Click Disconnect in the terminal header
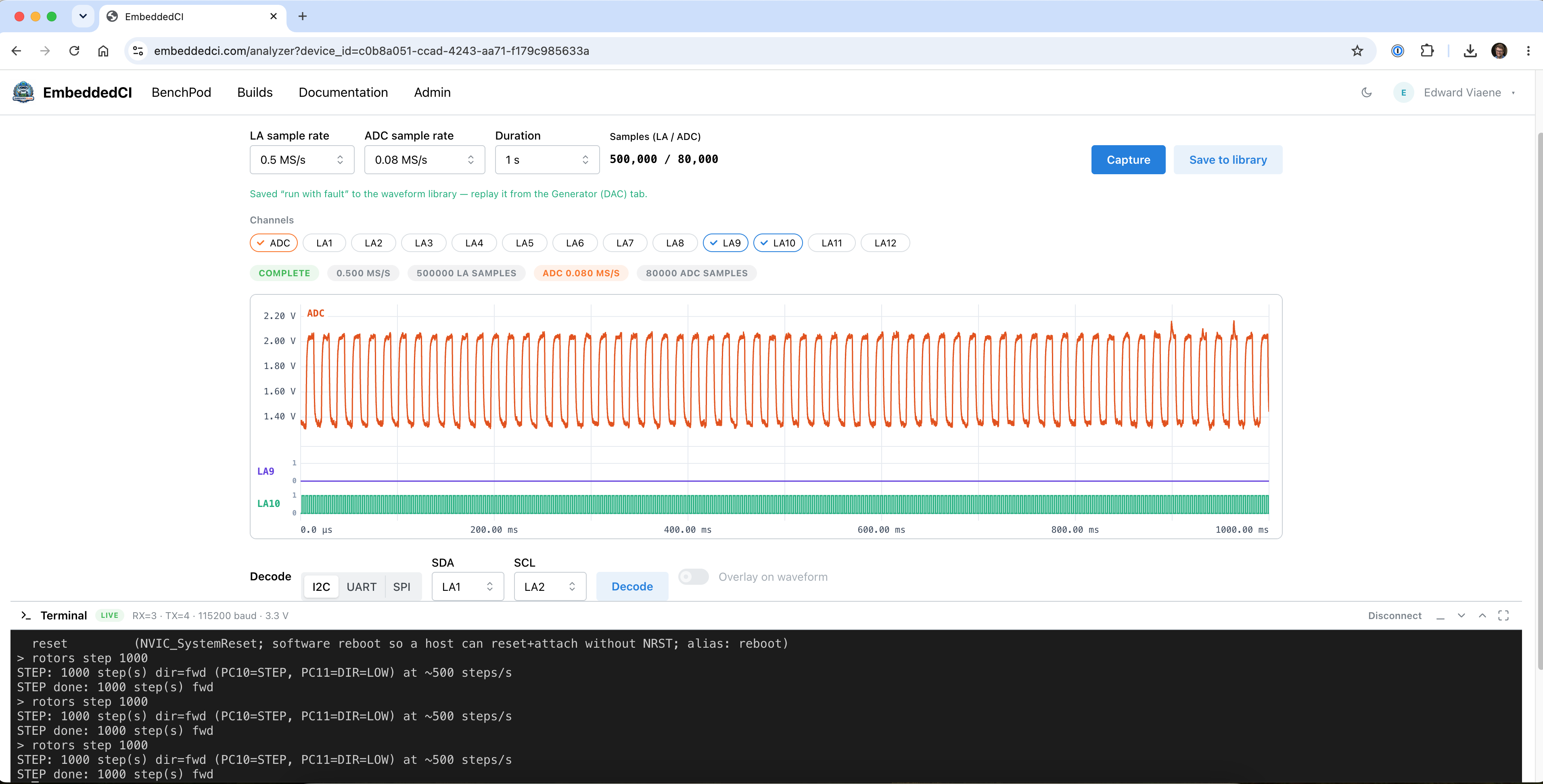Viewport: 1543px width, 784px height. [x=1395, y=616]
